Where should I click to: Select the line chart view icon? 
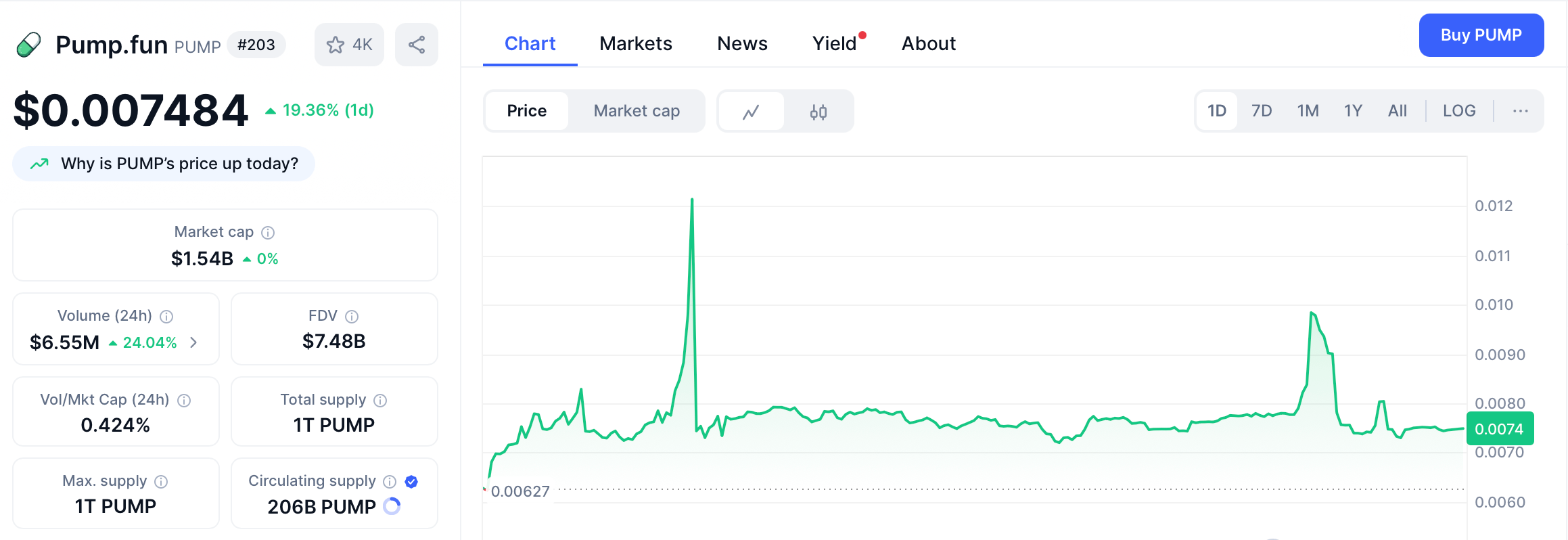tap(751, 111)
